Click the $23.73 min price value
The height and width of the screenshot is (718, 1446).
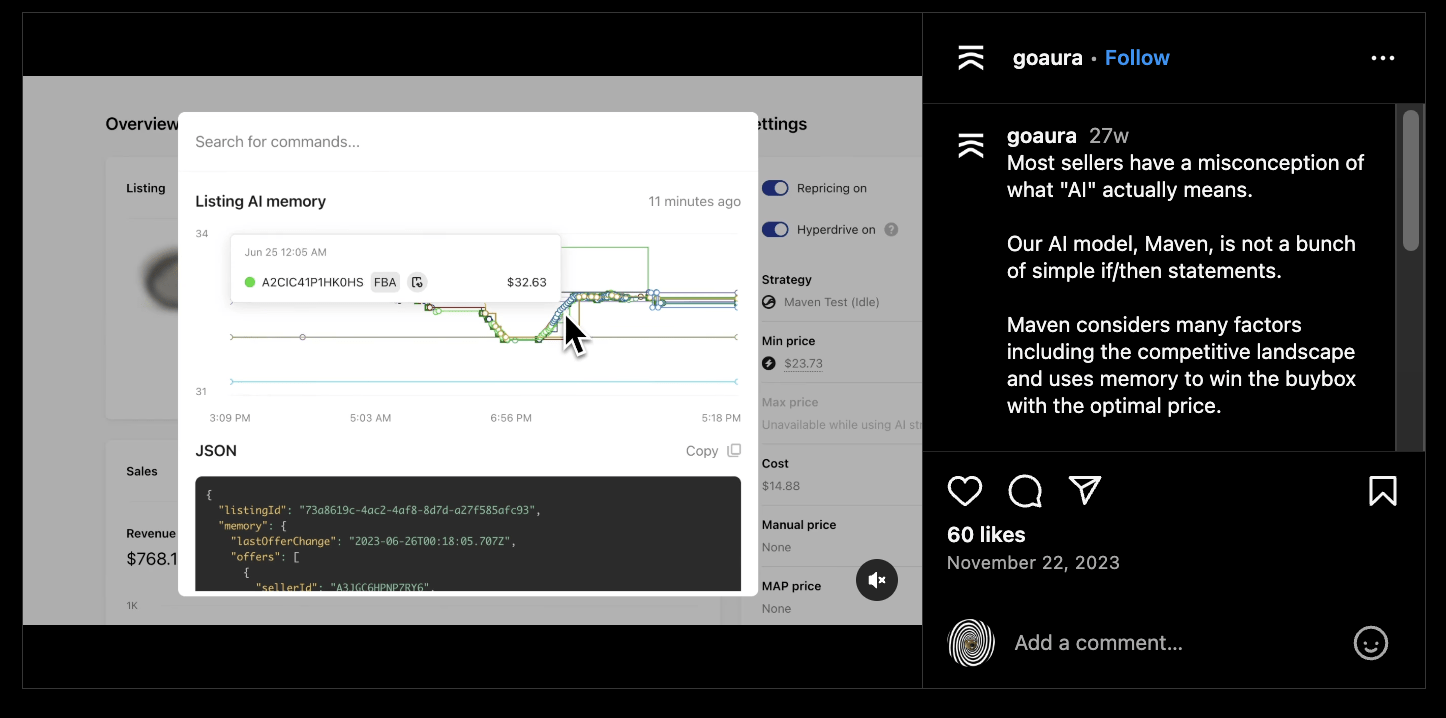pos(803,364)
